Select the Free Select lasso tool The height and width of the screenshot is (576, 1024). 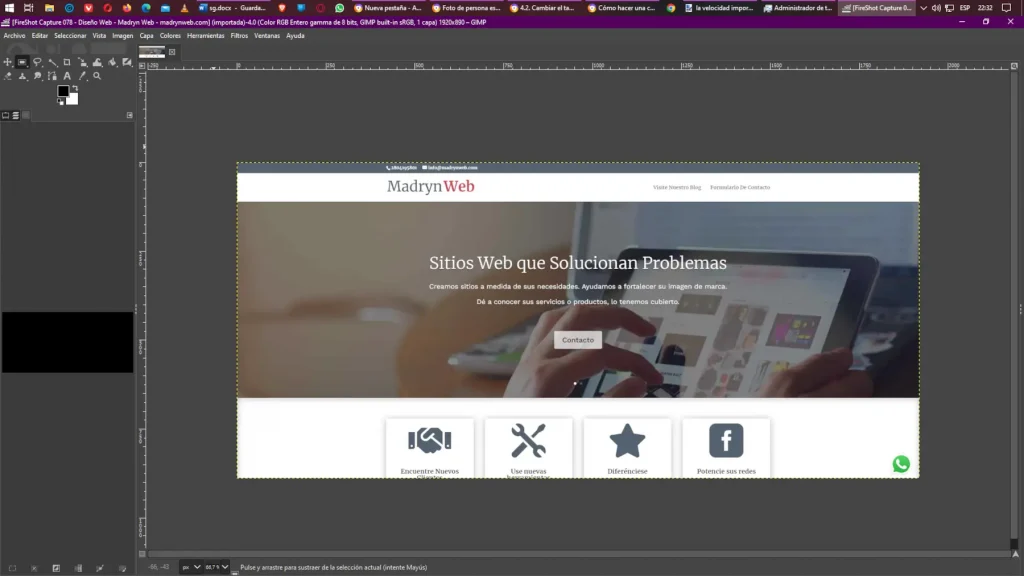click(37, 62)
